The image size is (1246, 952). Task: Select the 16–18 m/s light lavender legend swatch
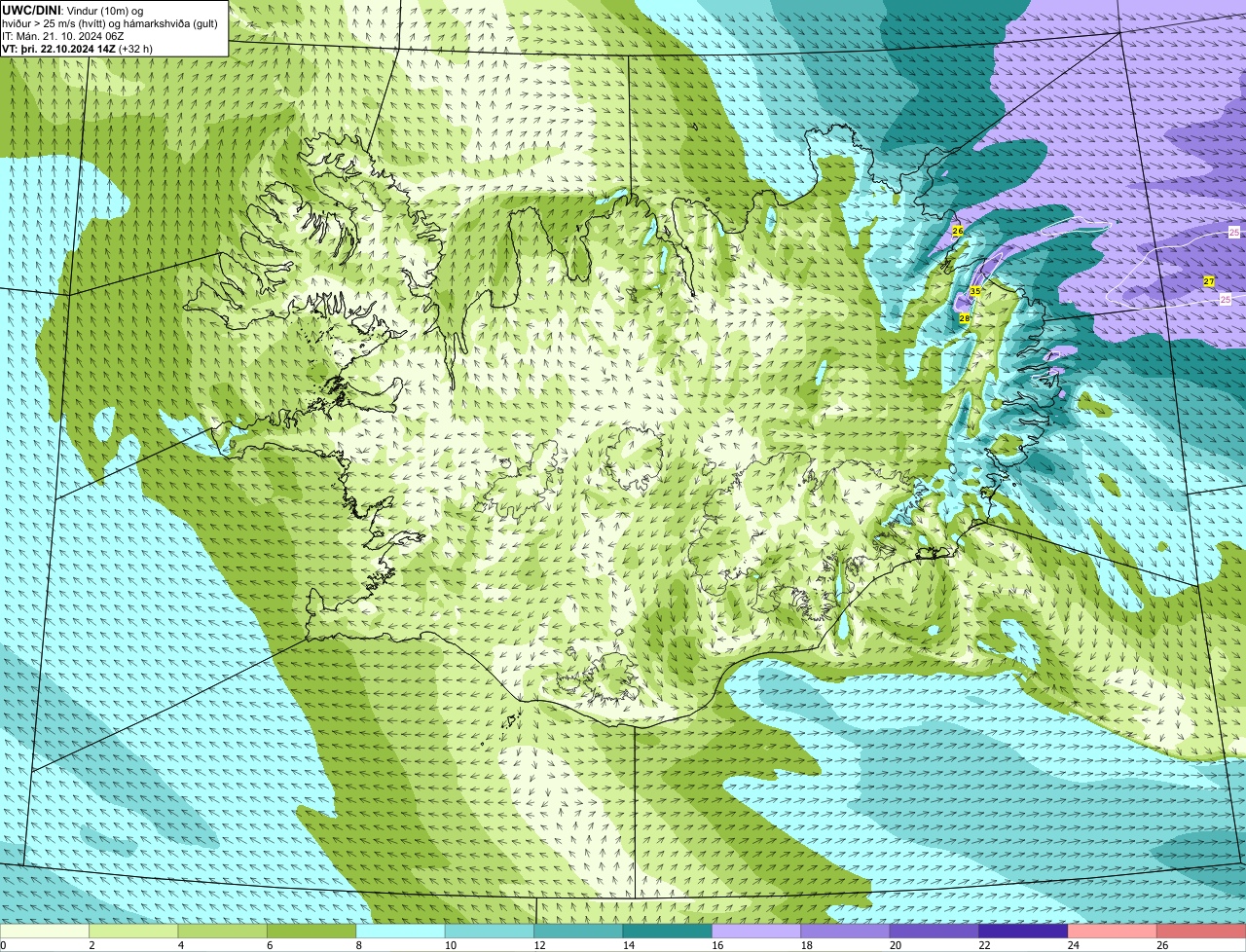point(756,931)
